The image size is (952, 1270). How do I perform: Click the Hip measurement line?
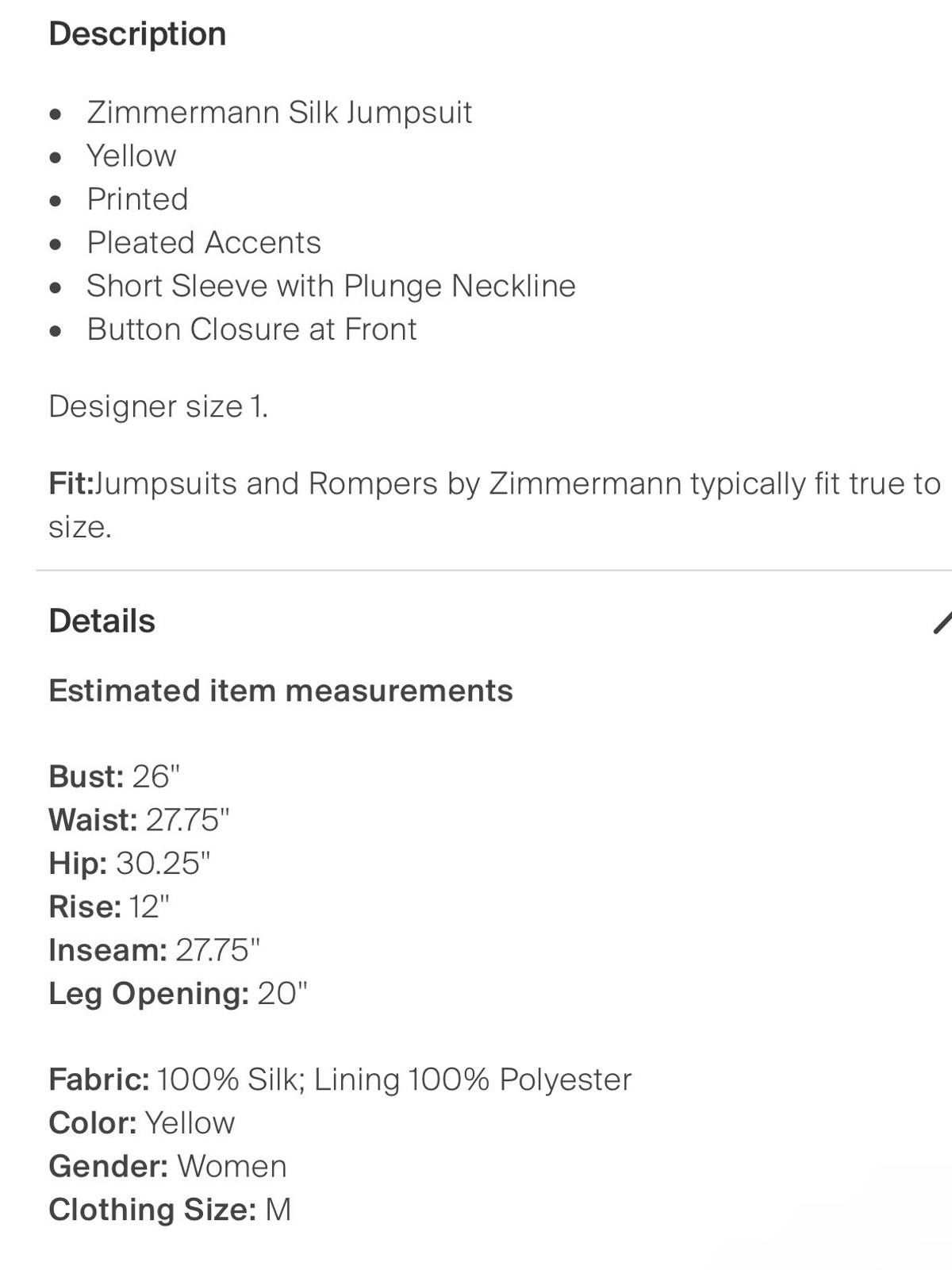click(x=129, y=863)
